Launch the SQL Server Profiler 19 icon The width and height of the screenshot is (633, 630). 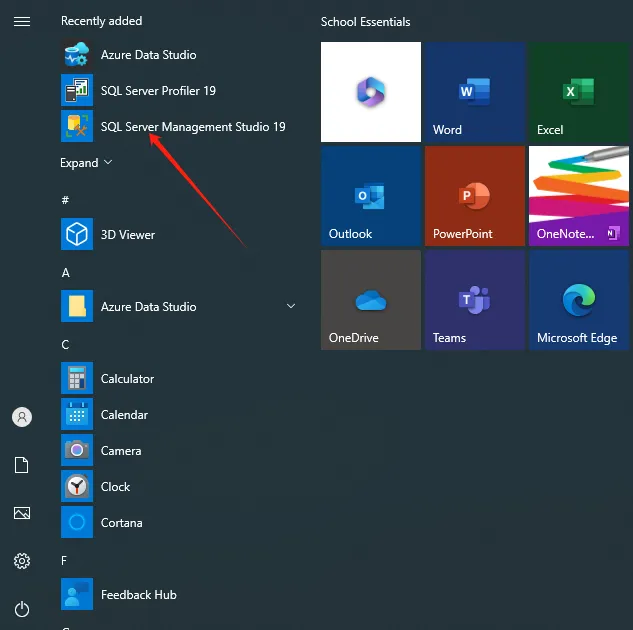[77, 90]
